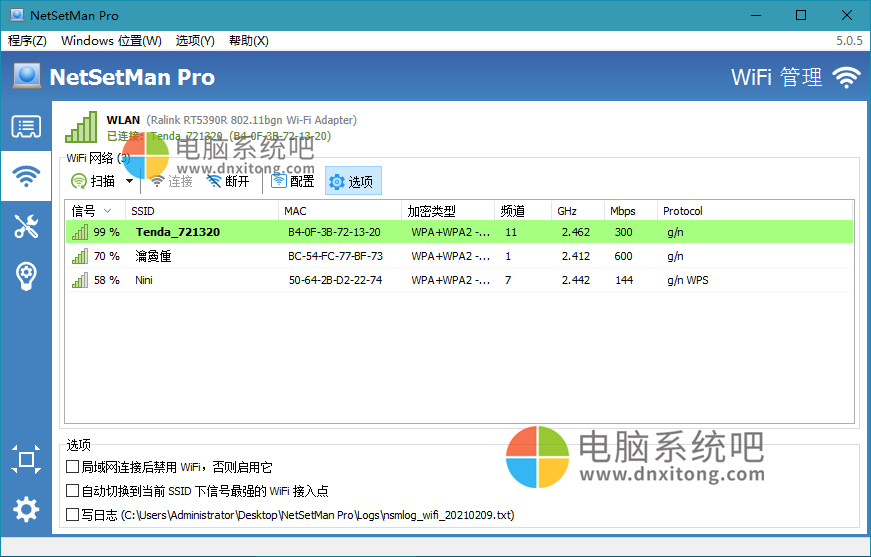Open the 程序(Z) menu
The height and width of the screenshot is (557, 871).
[27, 41]
